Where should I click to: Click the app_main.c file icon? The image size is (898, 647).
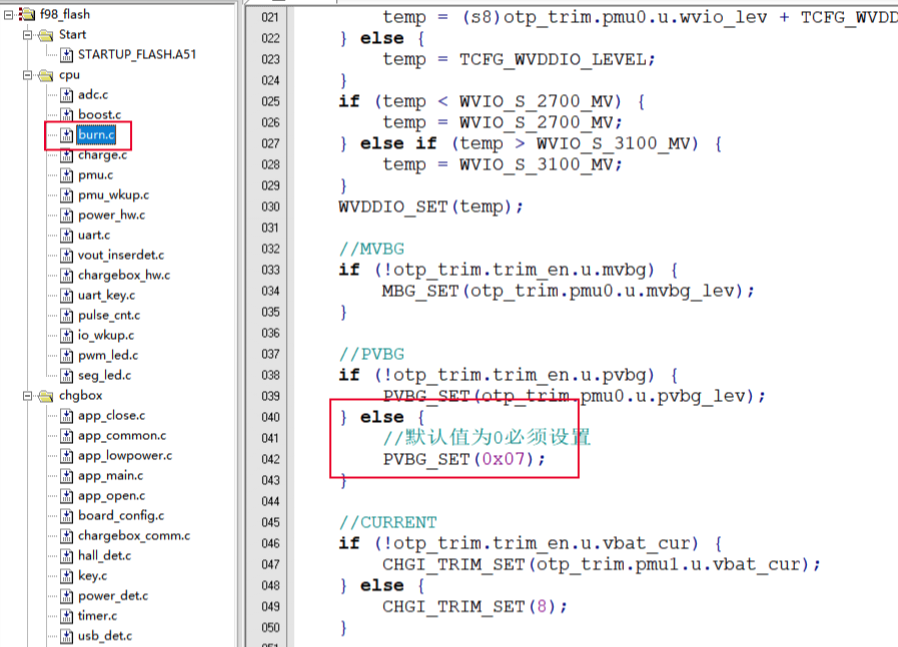pos(67,476)
